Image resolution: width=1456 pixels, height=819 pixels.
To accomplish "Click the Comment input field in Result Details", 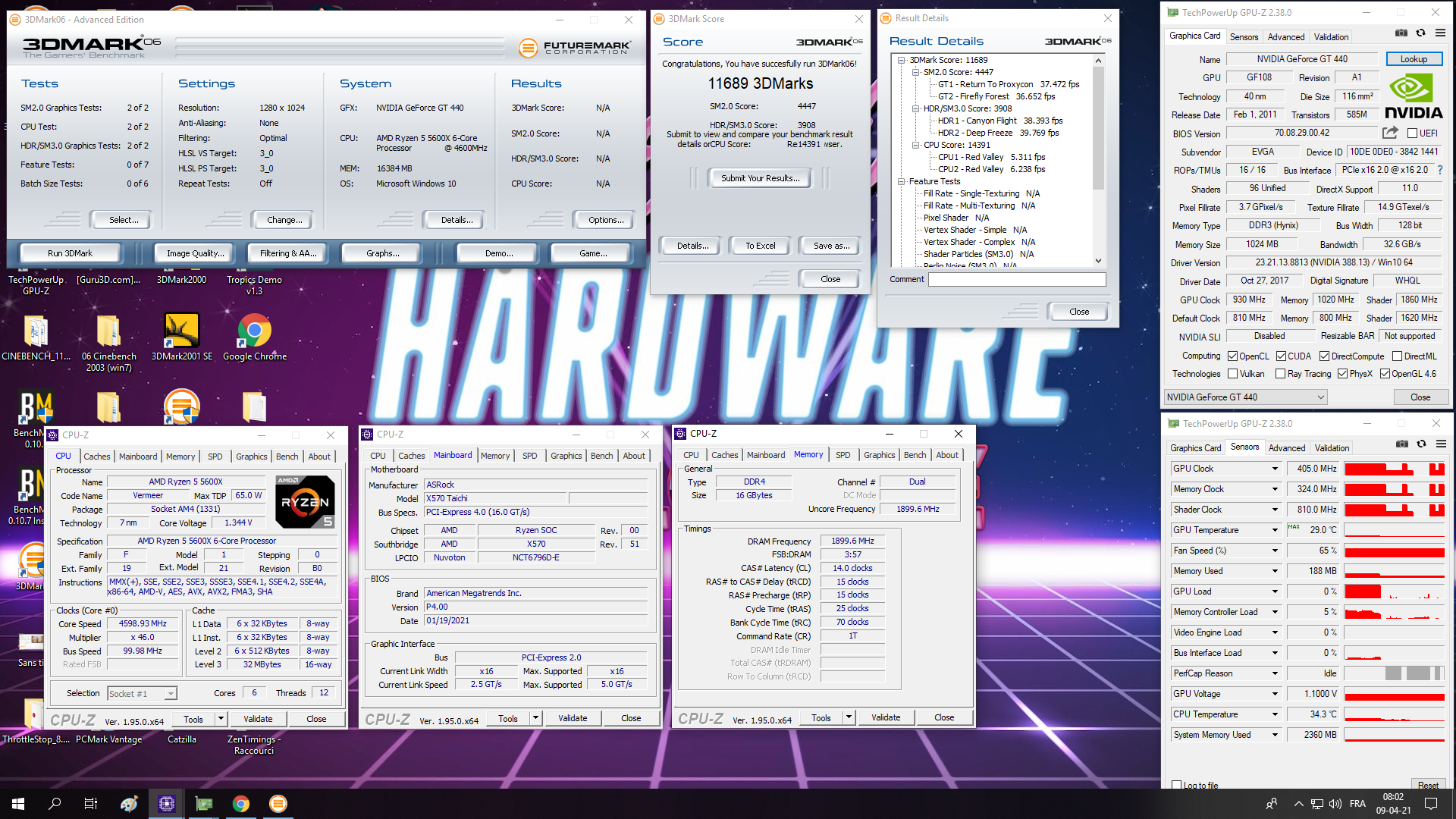I will tap(1017, 280).
